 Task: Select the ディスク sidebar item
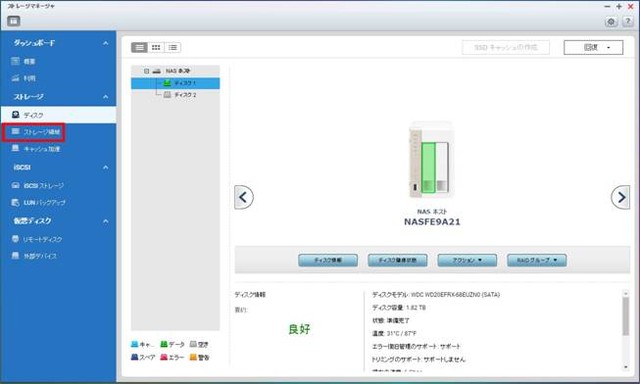tap(58, 115)
